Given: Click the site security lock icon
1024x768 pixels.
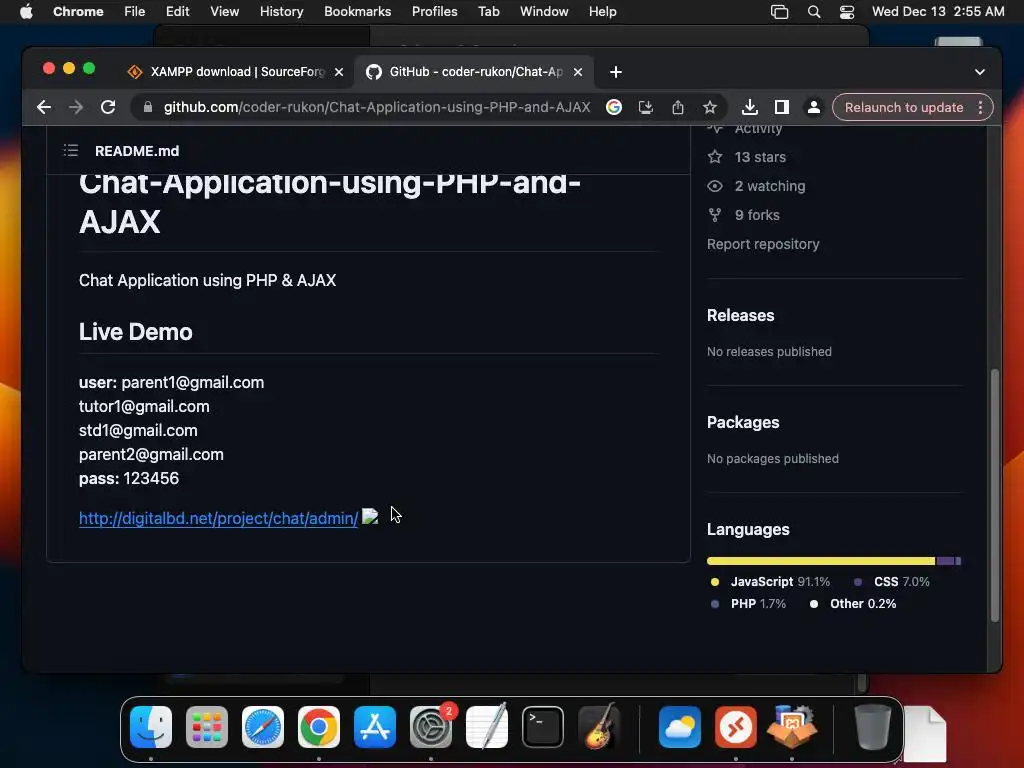Looking at the screenshot, I should [148, 107].
